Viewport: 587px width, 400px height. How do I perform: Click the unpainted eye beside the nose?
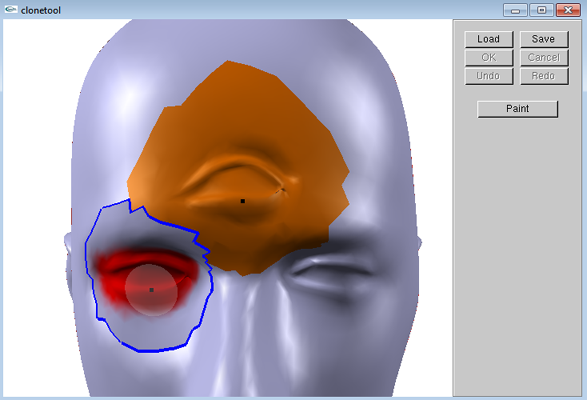click(329, 270)
